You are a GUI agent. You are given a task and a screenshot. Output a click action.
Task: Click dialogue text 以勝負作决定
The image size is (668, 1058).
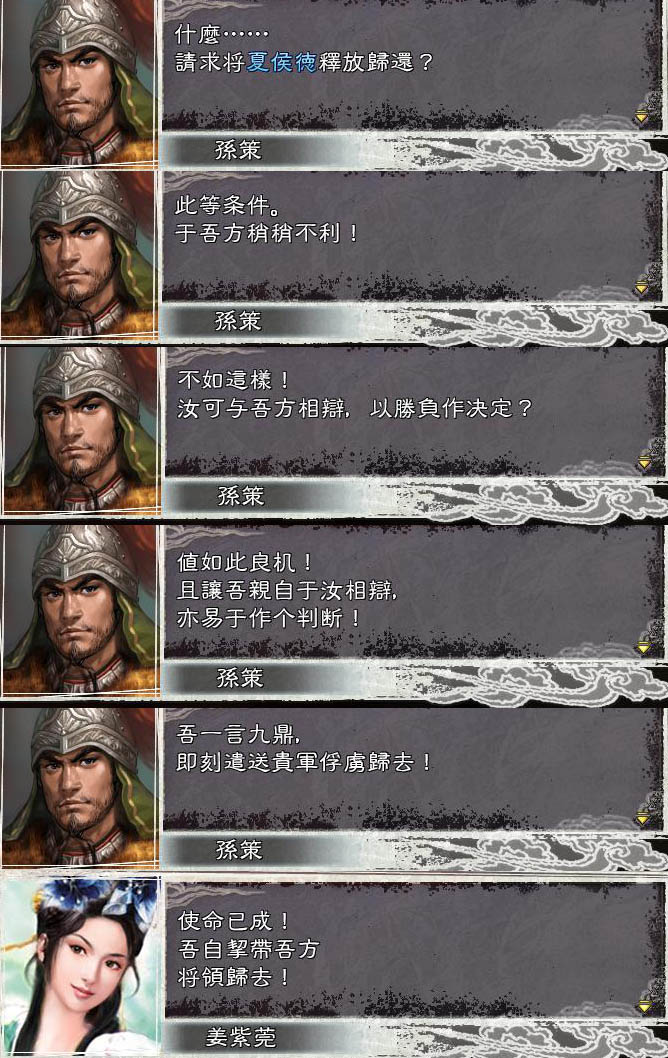[451, 408]
